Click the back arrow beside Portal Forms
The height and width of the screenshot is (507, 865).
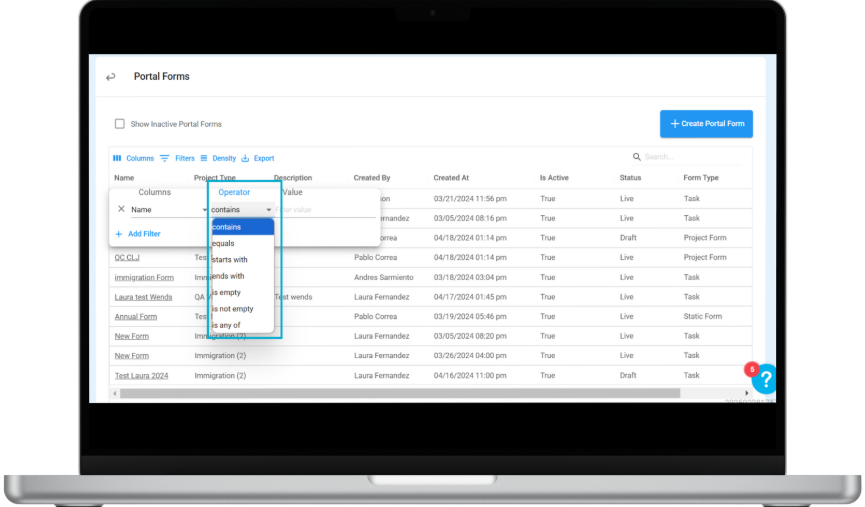111,77
